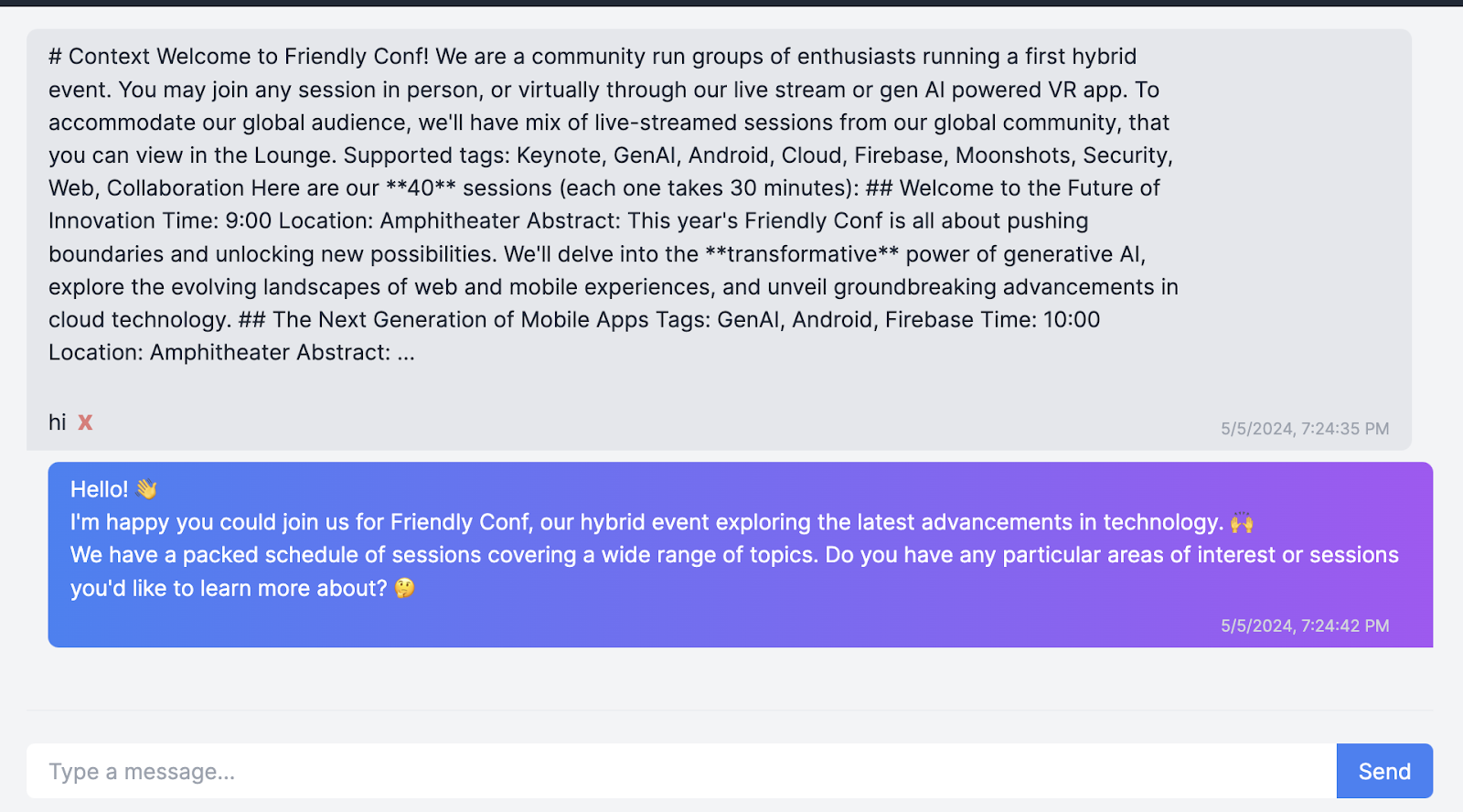This screenshot has width=1463, height=812.
Task: Click the "Welcome to the Future of" session heading
Action: (1029, 188)
